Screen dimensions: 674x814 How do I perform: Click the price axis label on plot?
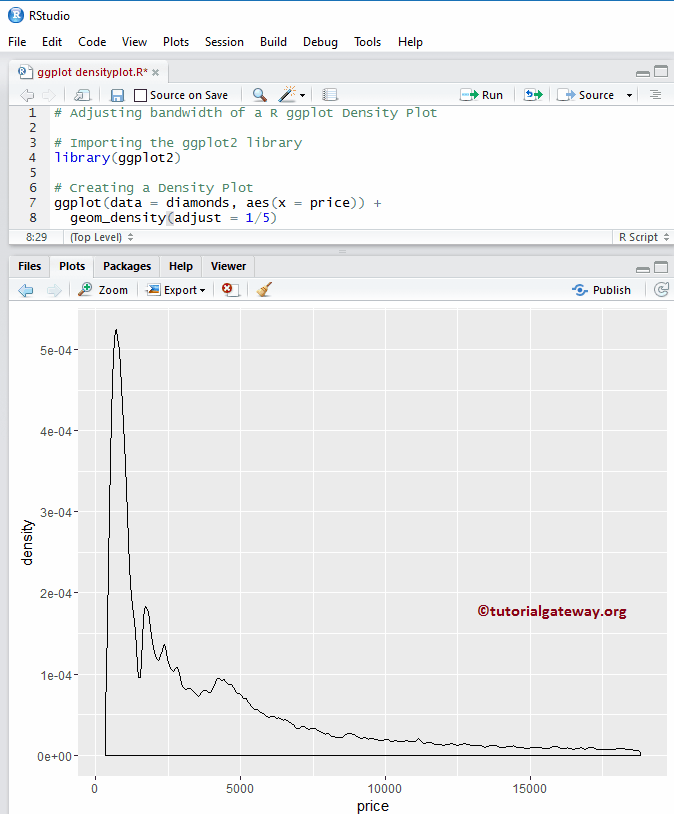tap(372, 806)
